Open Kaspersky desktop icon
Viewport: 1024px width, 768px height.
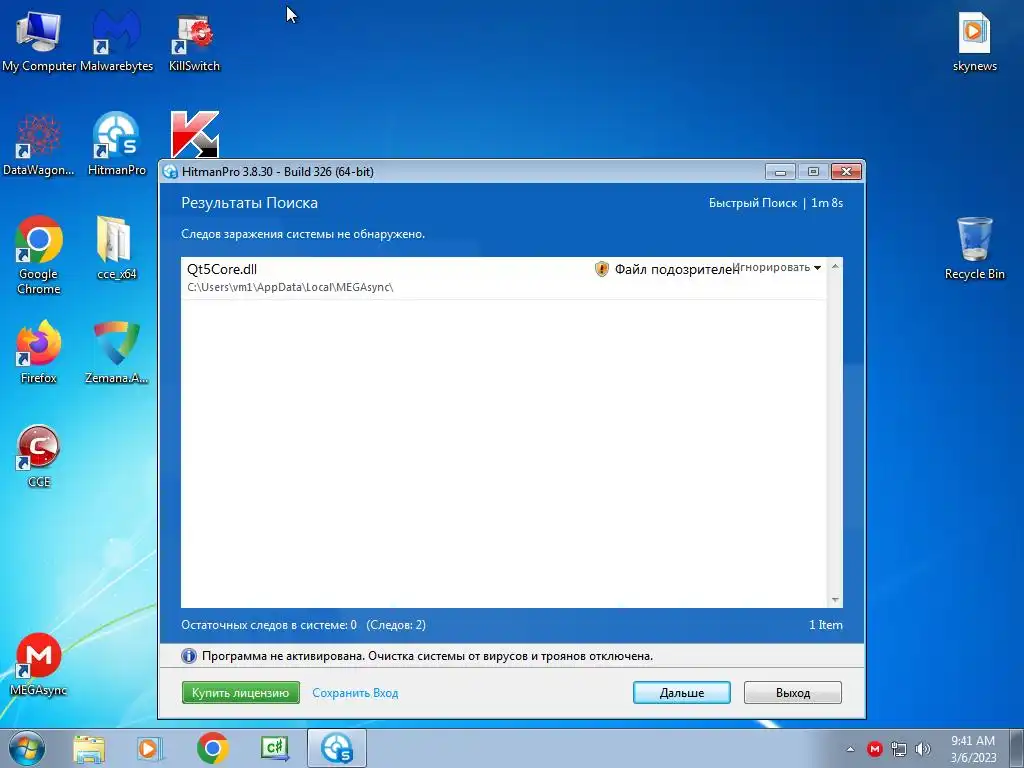point(195,134)
